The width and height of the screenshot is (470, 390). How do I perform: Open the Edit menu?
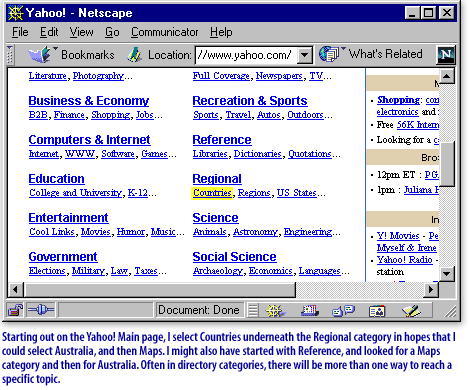coord(49,32)
